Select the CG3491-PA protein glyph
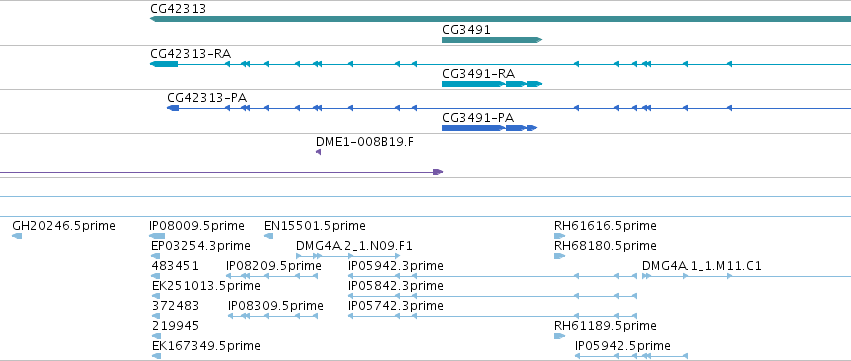851x361 pixels. (490, 128)
